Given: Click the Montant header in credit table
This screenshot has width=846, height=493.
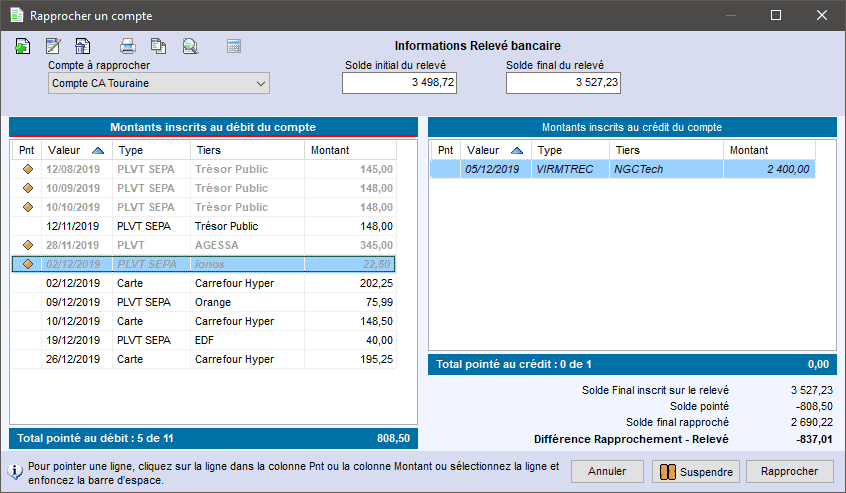Looking at the screenshot, I should pyautogui.click(x=770, y=150).
